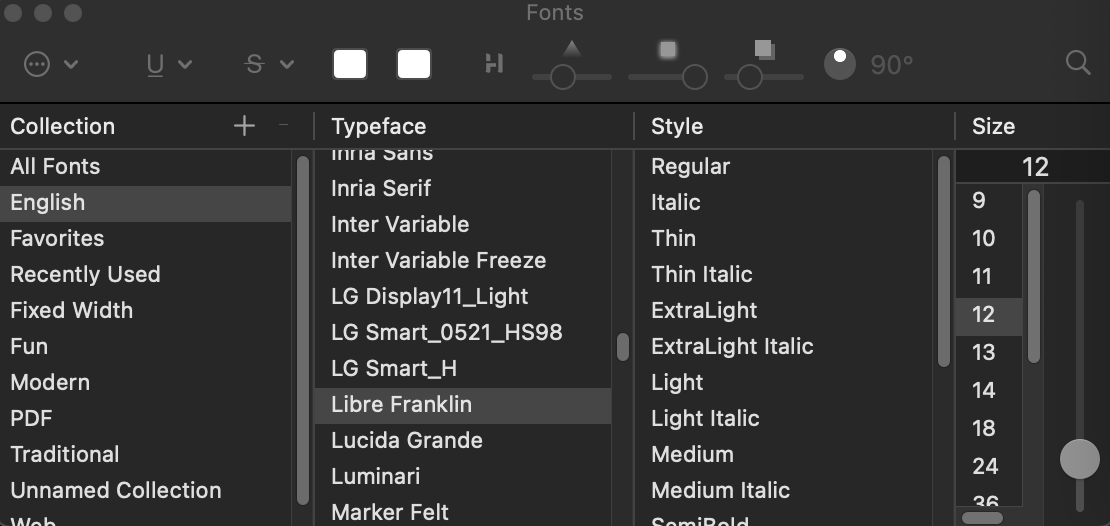This screenshot has width=1110, height=526.
Task: Select the Medium Italic style
Action: click(x=784, y=491)
